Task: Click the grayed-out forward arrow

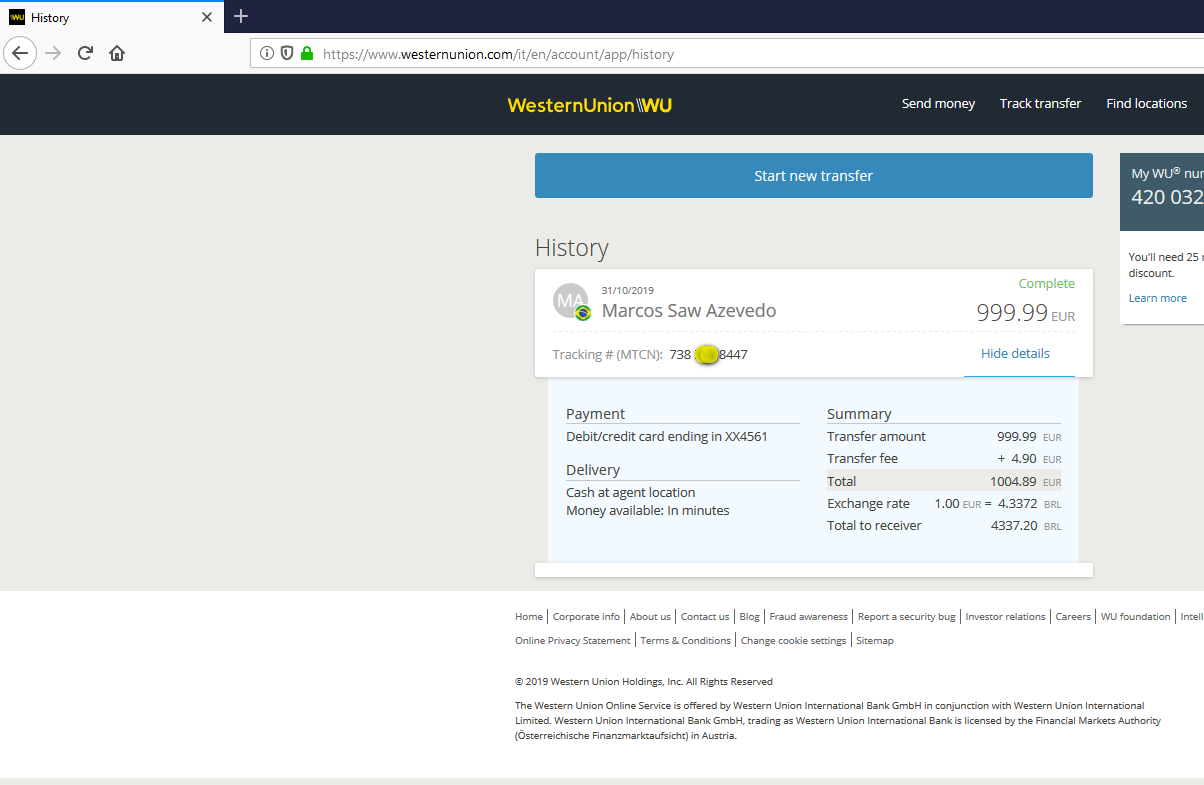Action: pyautogui.click(x=52, y=53)
